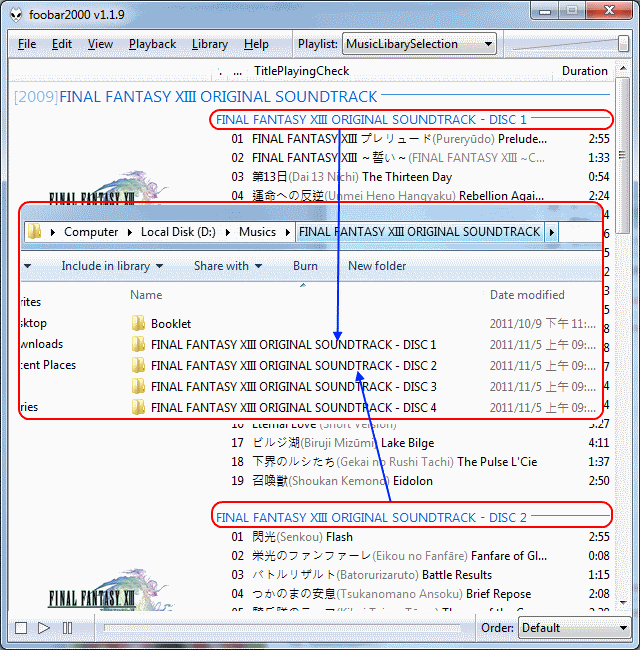Viewport: 640px width, 650px height.
Task: Click the DISC 3 folder icon in Explorer
Action: pos(138,386)
